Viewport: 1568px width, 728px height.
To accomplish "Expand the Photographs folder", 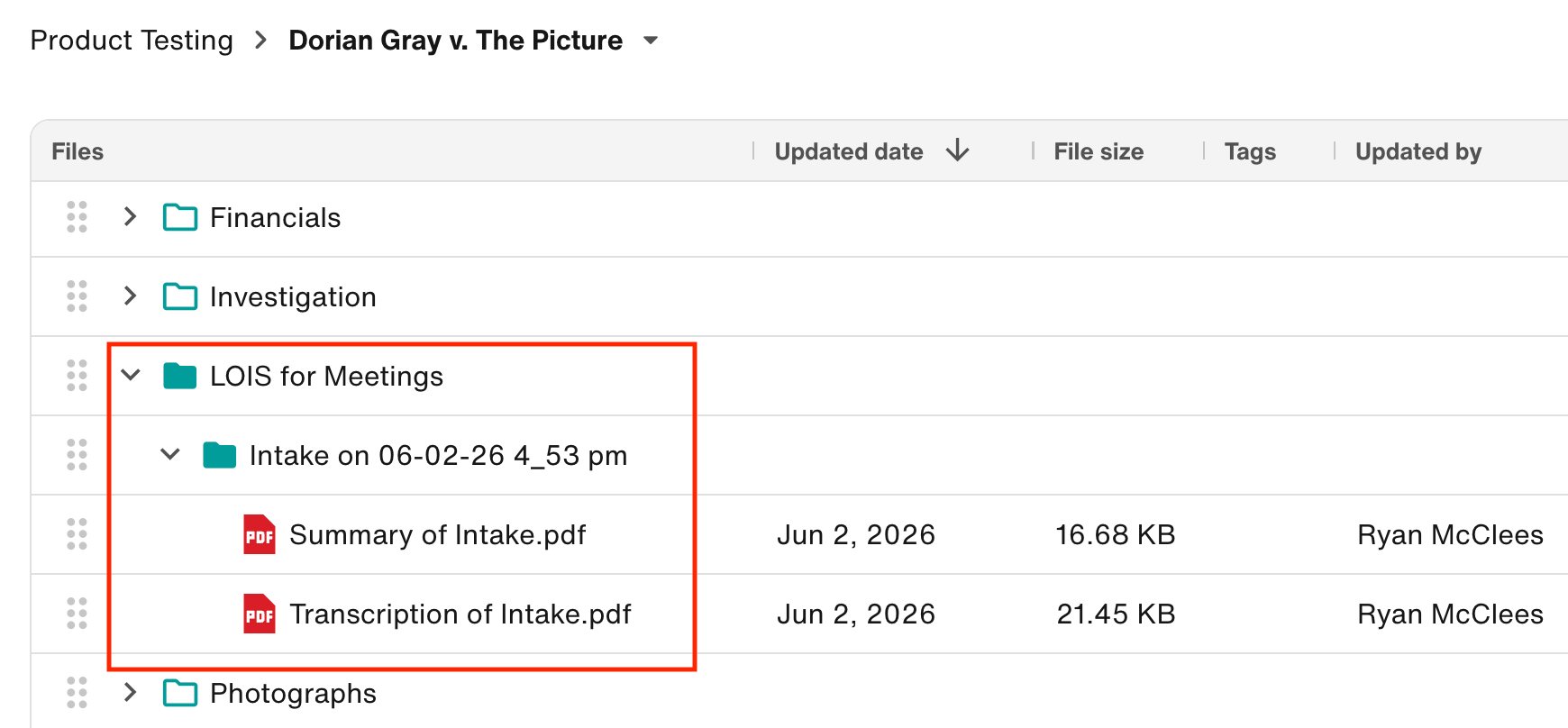I will pyautogui.click(x=131, y=692).
